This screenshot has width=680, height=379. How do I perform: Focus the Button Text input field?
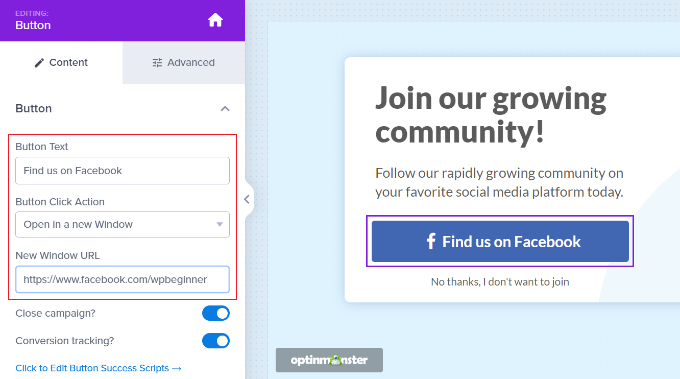[x=122, y=171]
